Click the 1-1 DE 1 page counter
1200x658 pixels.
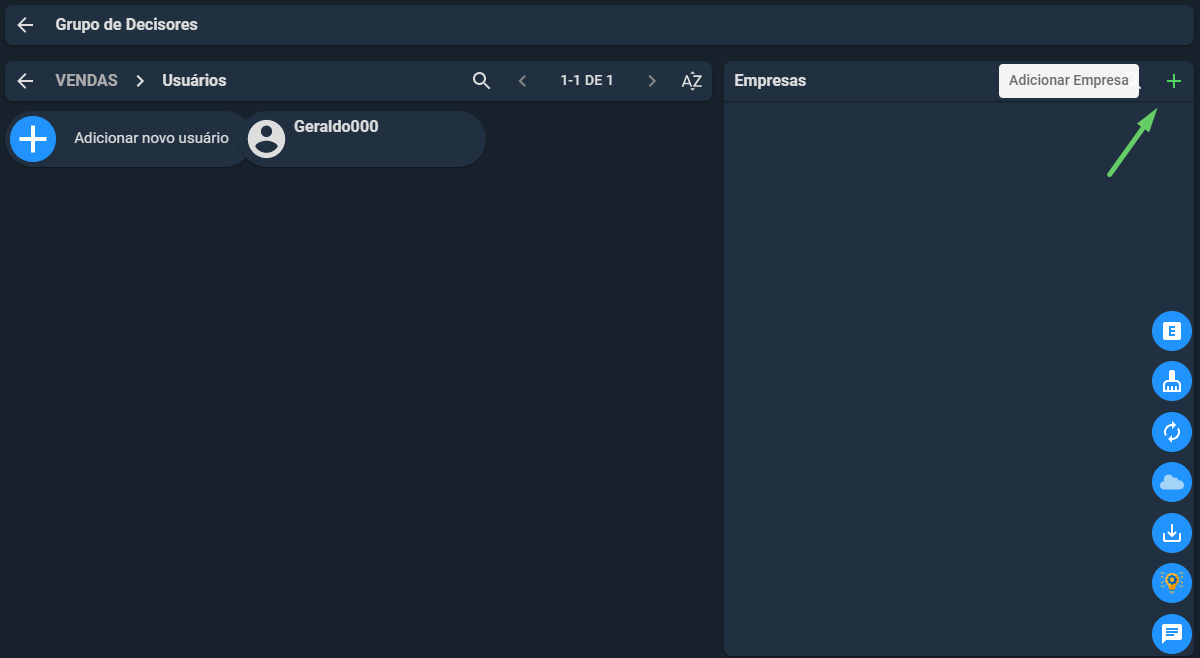click(x=587, y=81)
